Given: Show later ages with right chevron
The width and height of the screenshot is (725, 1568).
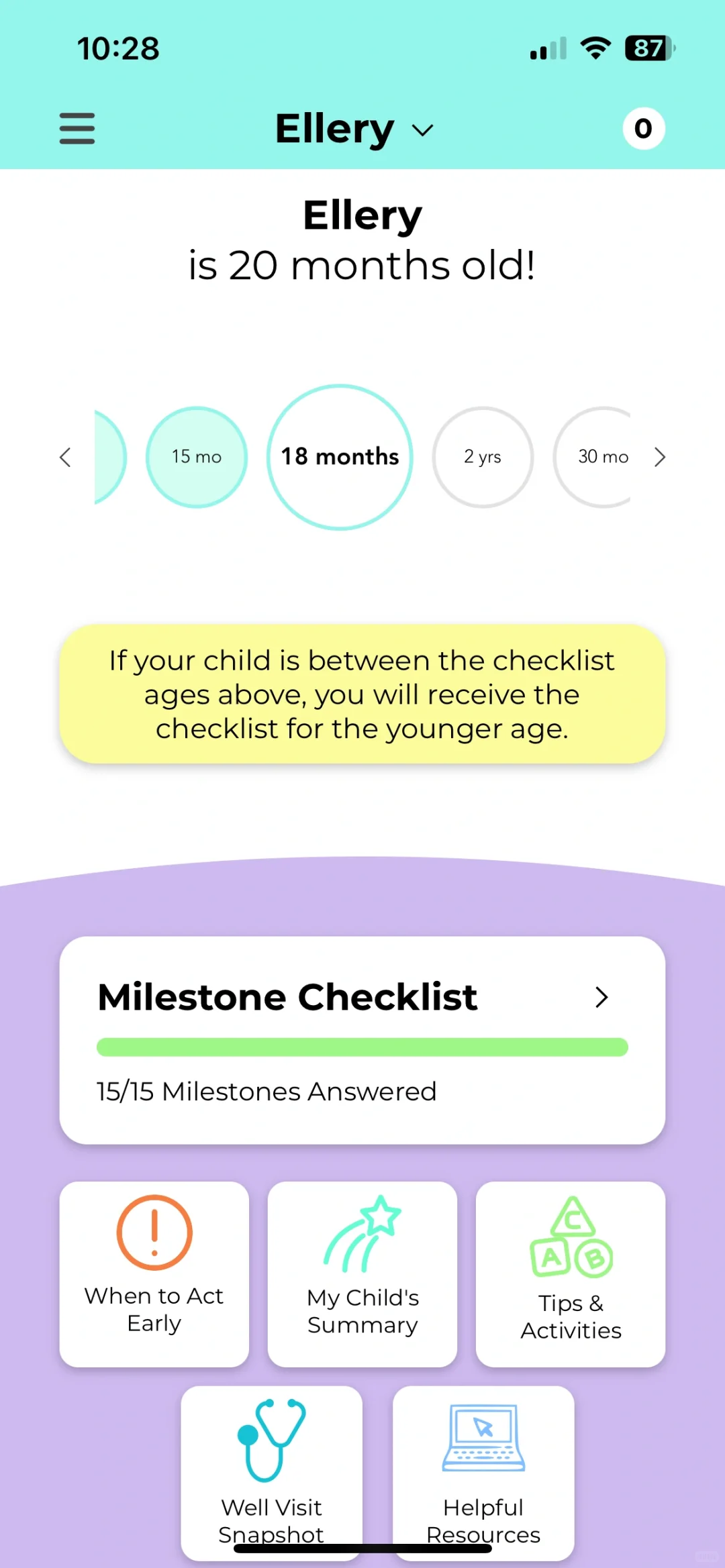Looking at the screenshot, I should tap(660, 457).
